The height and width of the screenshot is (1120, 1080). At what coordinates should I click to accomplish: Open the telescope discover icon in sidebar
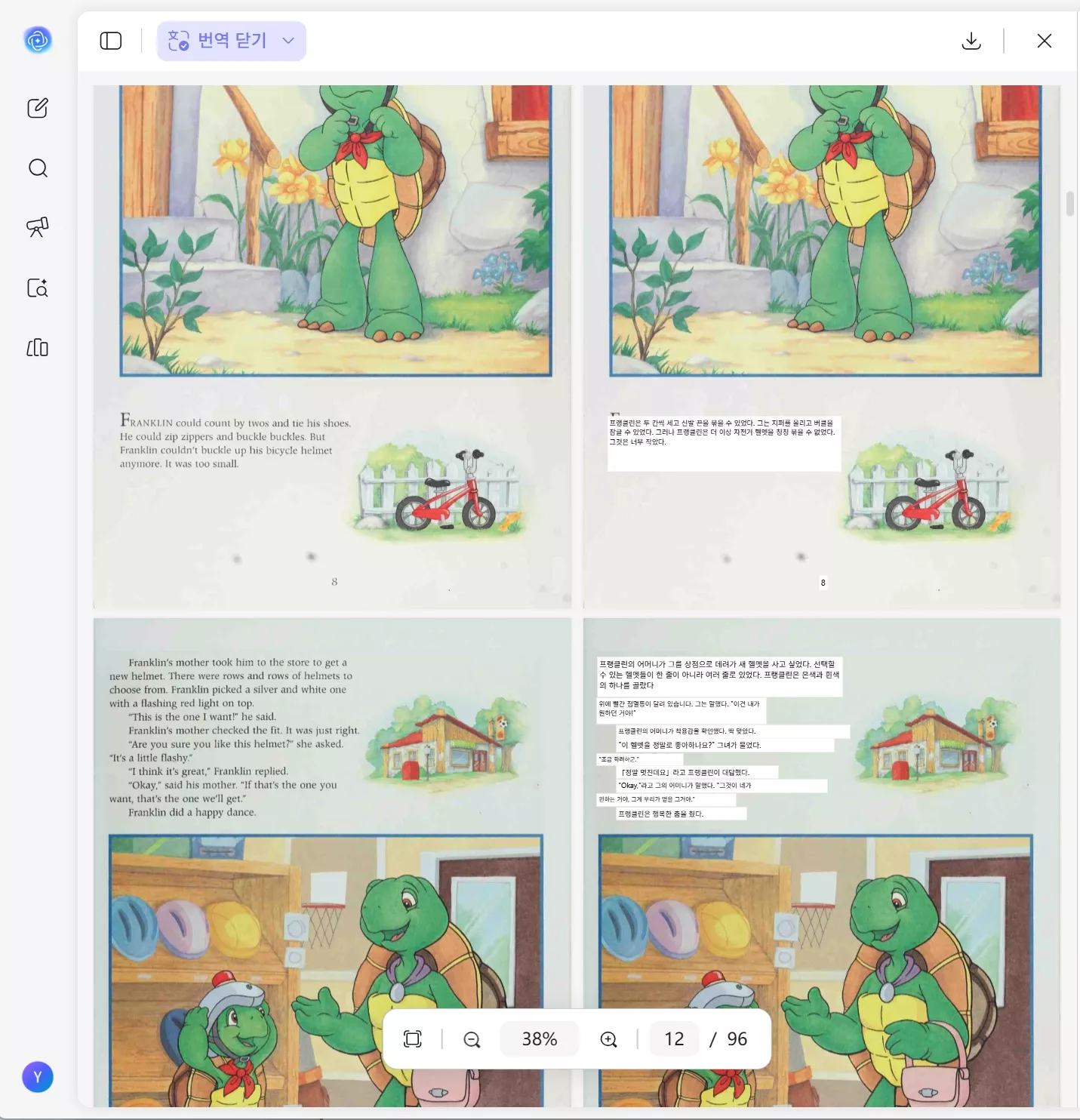[x=38, y=227]
